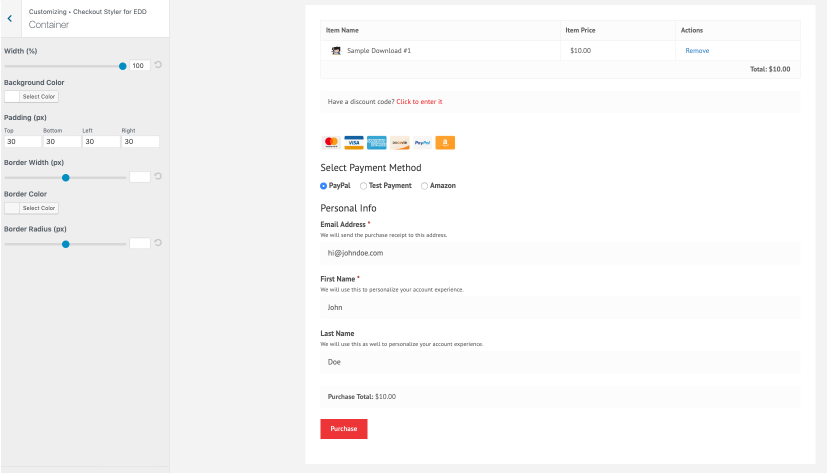Remove Sample Download #1 from cart

pos(697,51)
